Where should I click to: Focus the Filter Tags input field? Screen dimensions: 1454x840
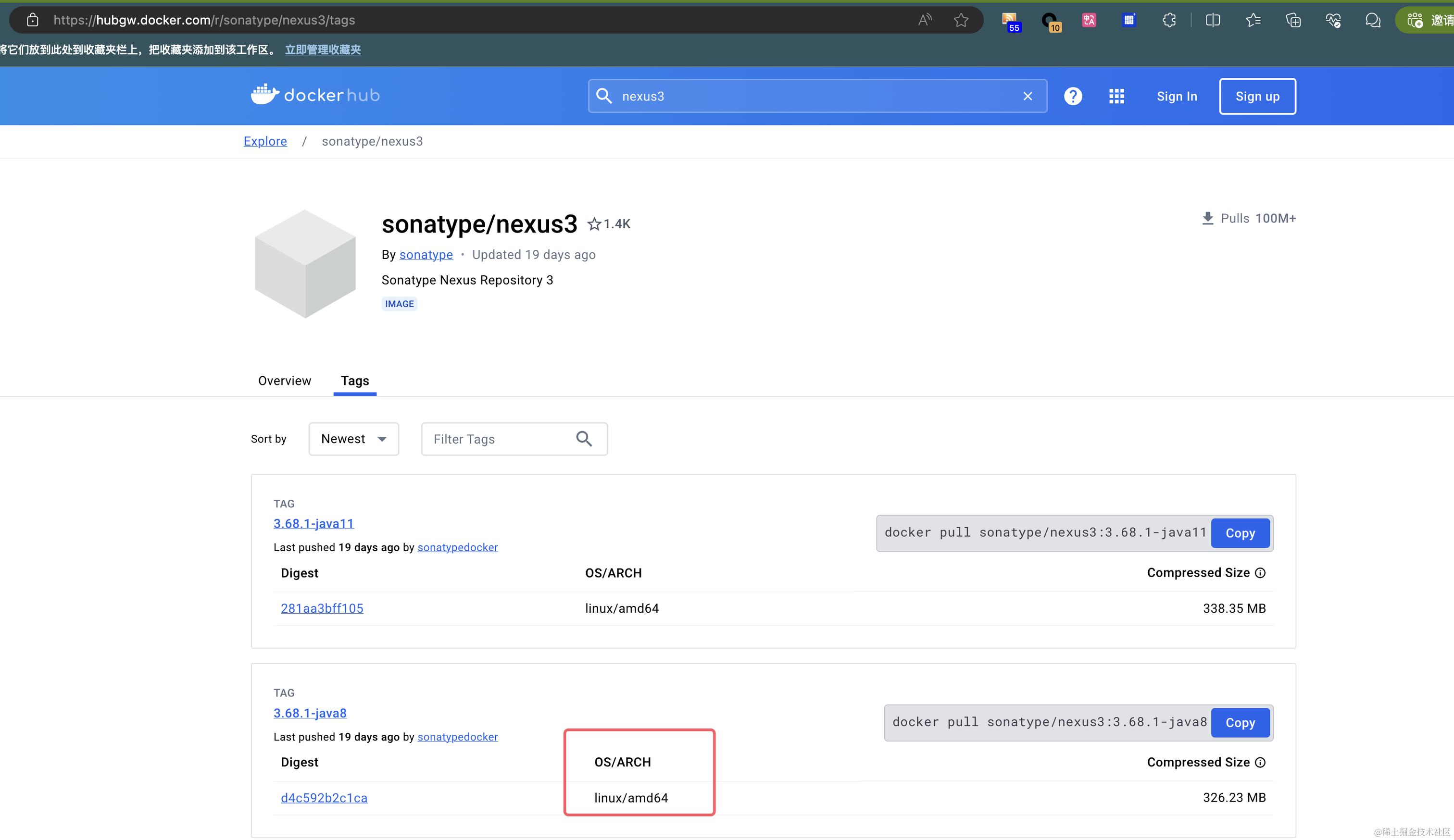[x=496, y=439]
